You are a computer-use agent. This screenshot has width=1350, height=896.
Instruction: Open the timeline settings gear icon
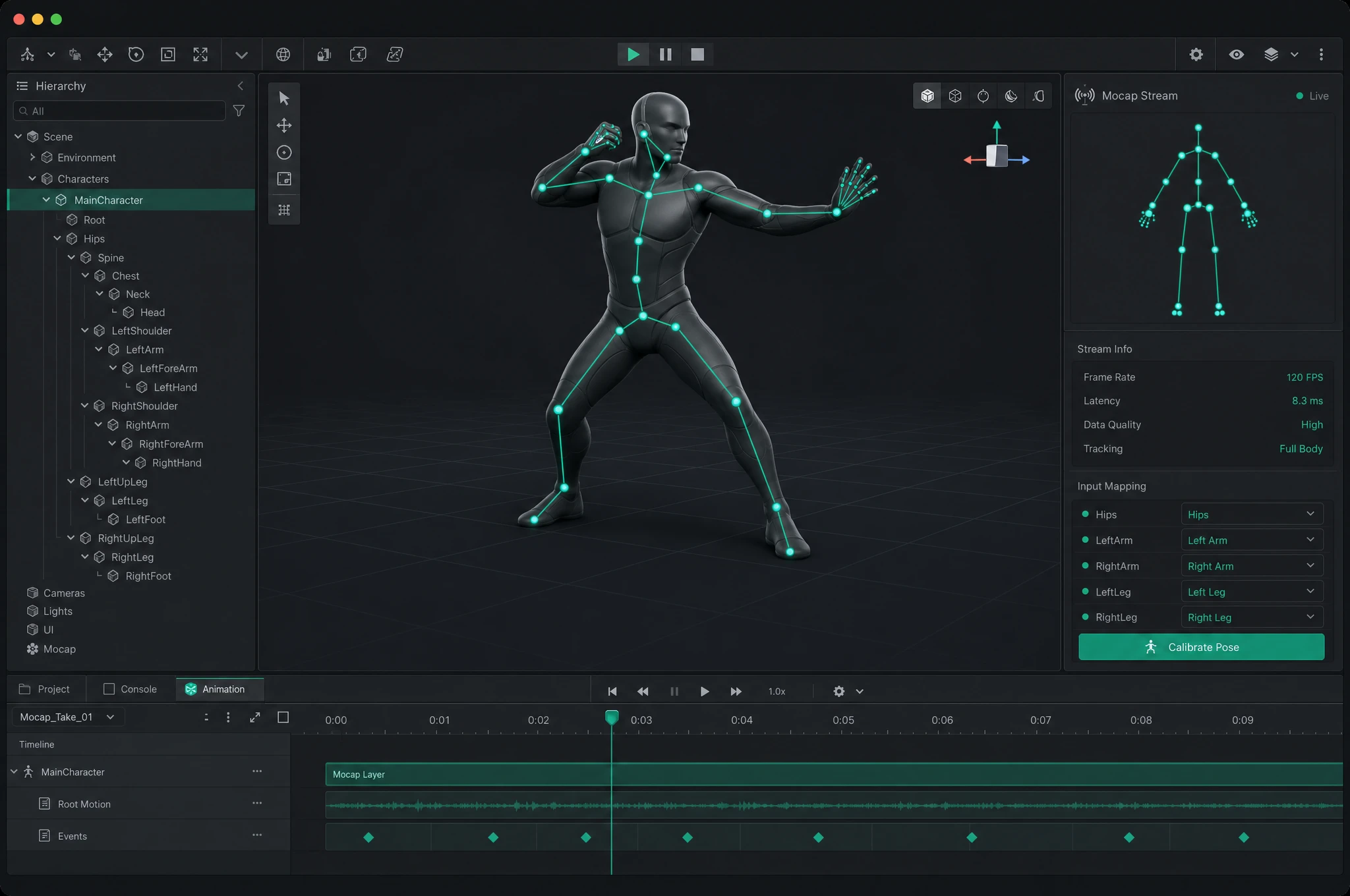[838, 691]
